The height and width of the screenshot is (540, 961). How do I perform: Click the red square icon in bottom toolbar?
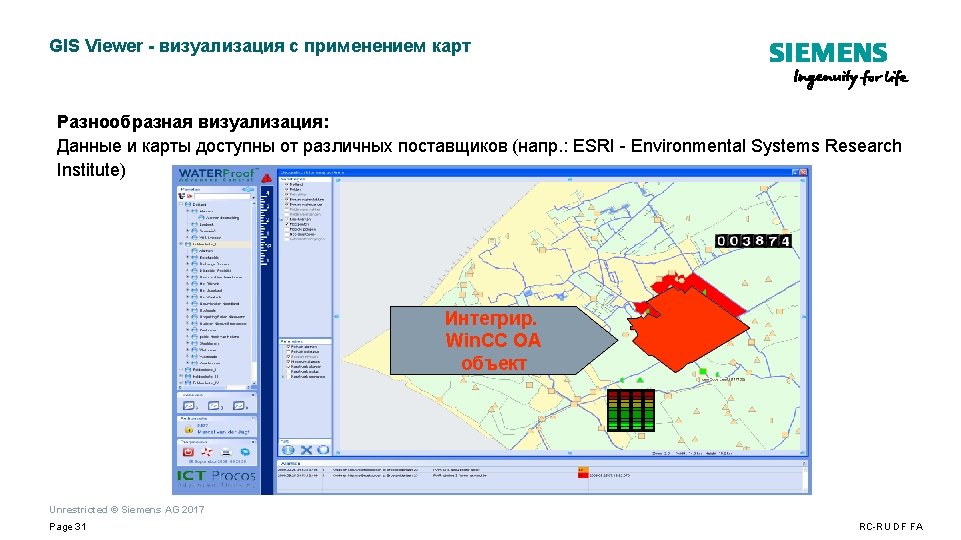click(188, 452)
